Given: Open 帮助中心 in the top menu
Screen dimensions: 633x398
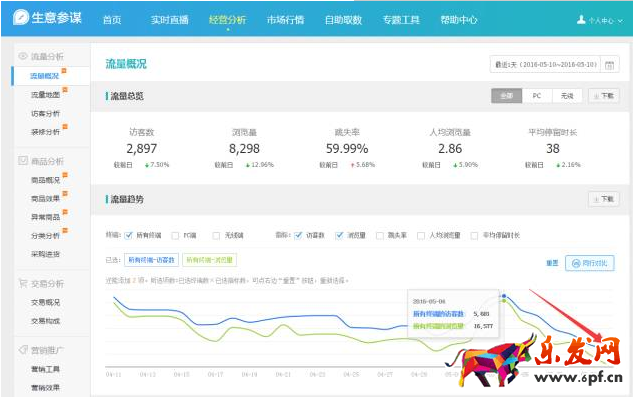Looking at the screenshot, I should click(459, 20).
